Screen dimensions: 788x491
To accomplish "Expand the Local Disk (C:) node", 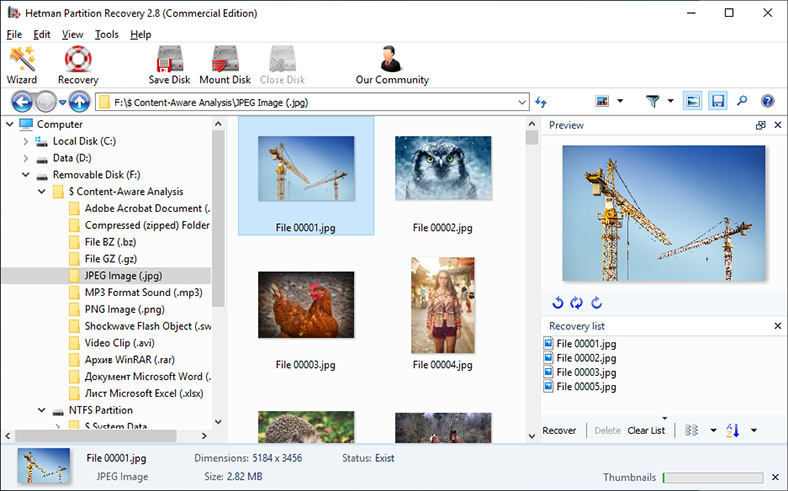I will [x=26, y=142].
